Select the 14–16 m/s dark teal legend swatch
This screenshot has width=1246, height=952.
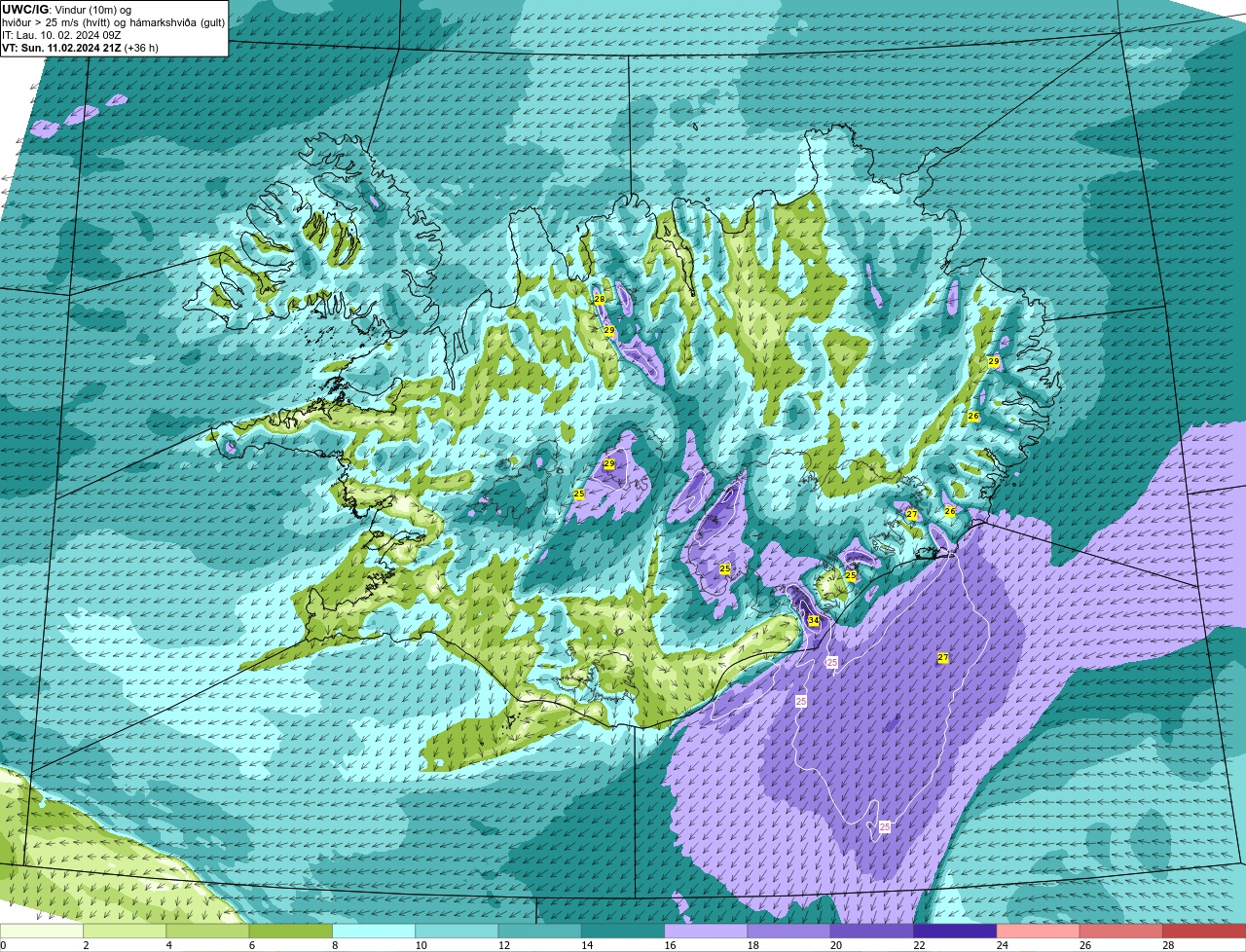623,932
